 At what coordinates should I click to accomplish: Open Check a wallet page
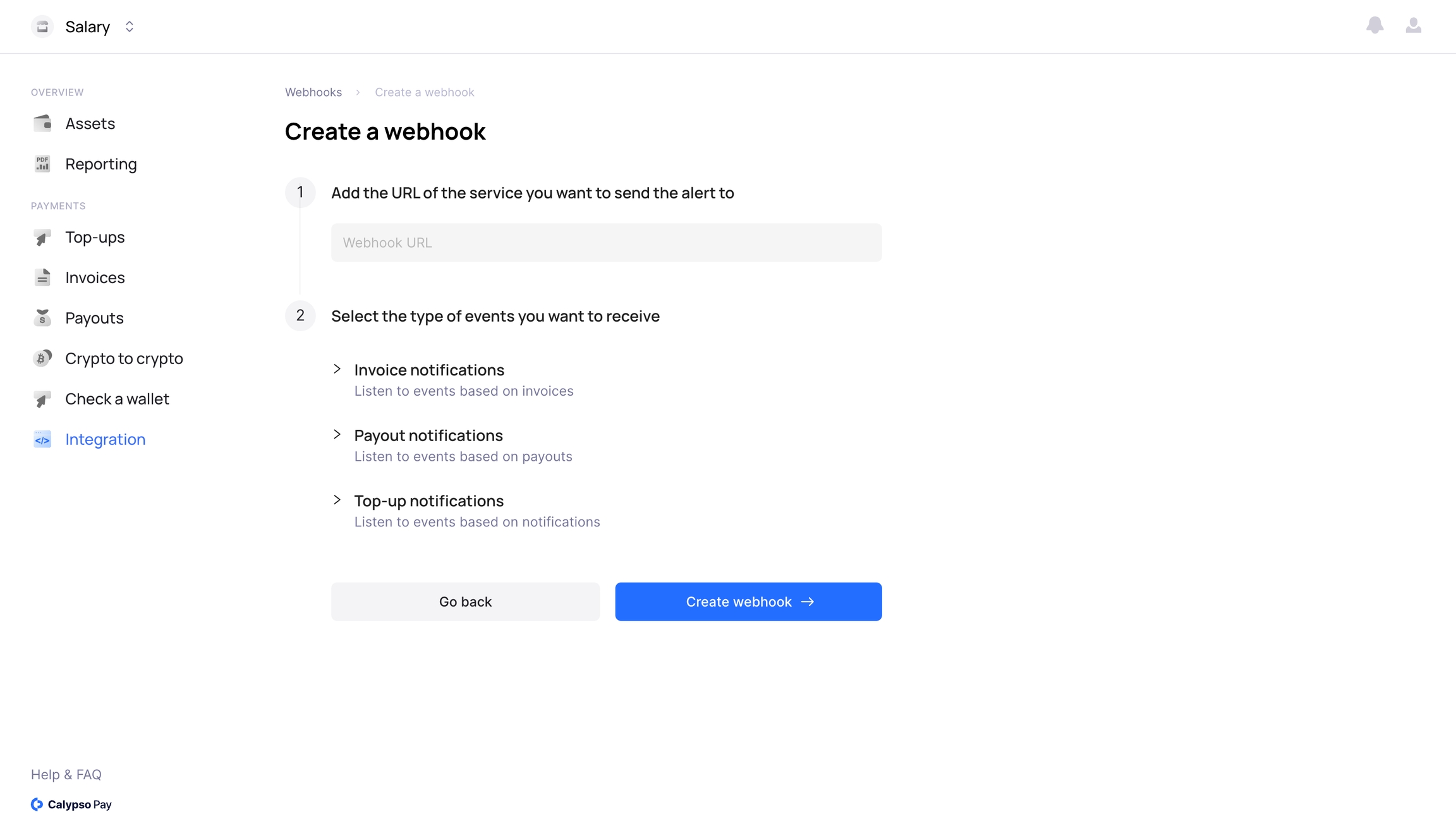(x=117, y=399)
